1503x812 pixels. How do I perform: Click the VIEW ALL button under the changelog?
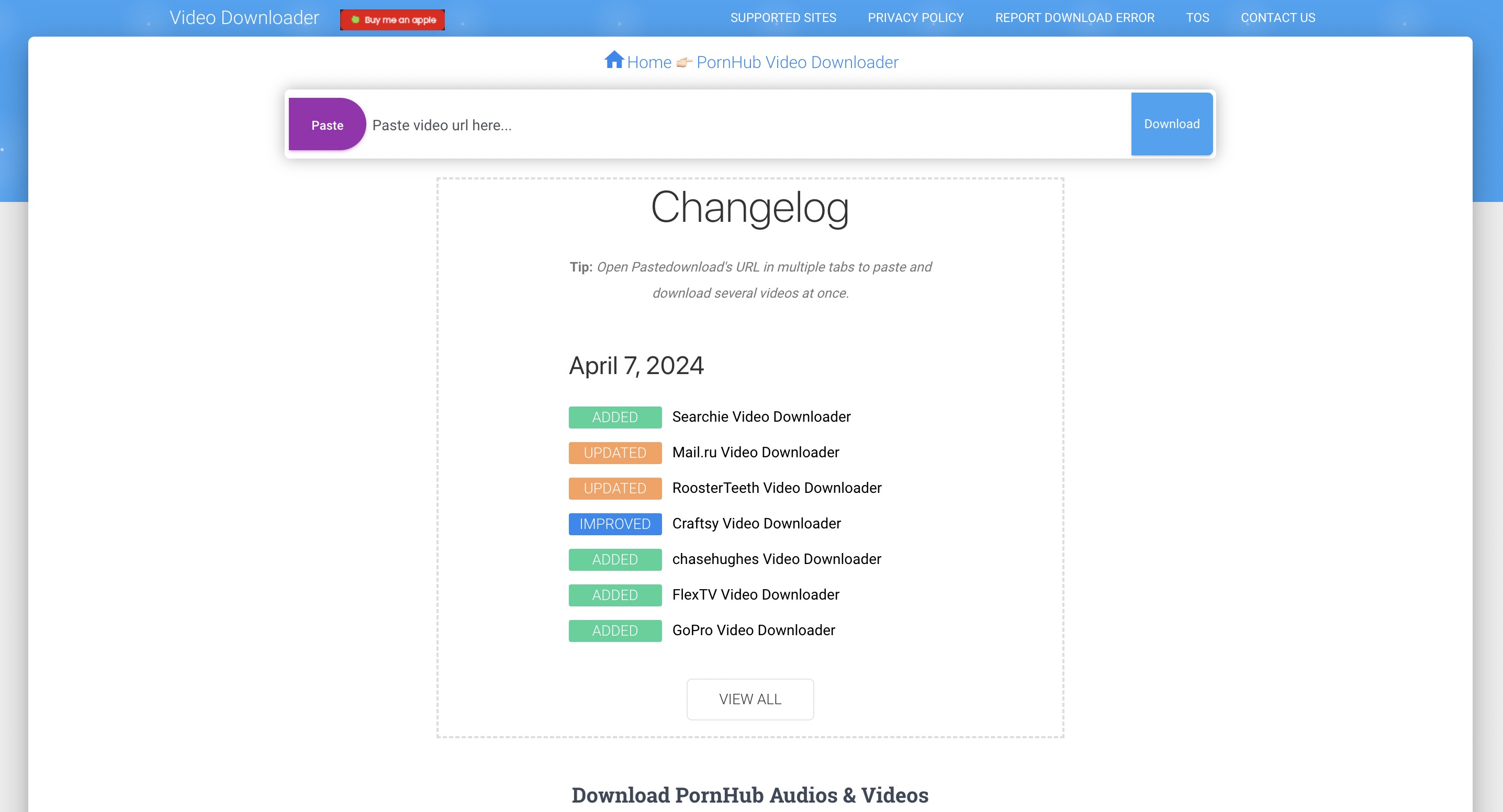coord(750,699)
